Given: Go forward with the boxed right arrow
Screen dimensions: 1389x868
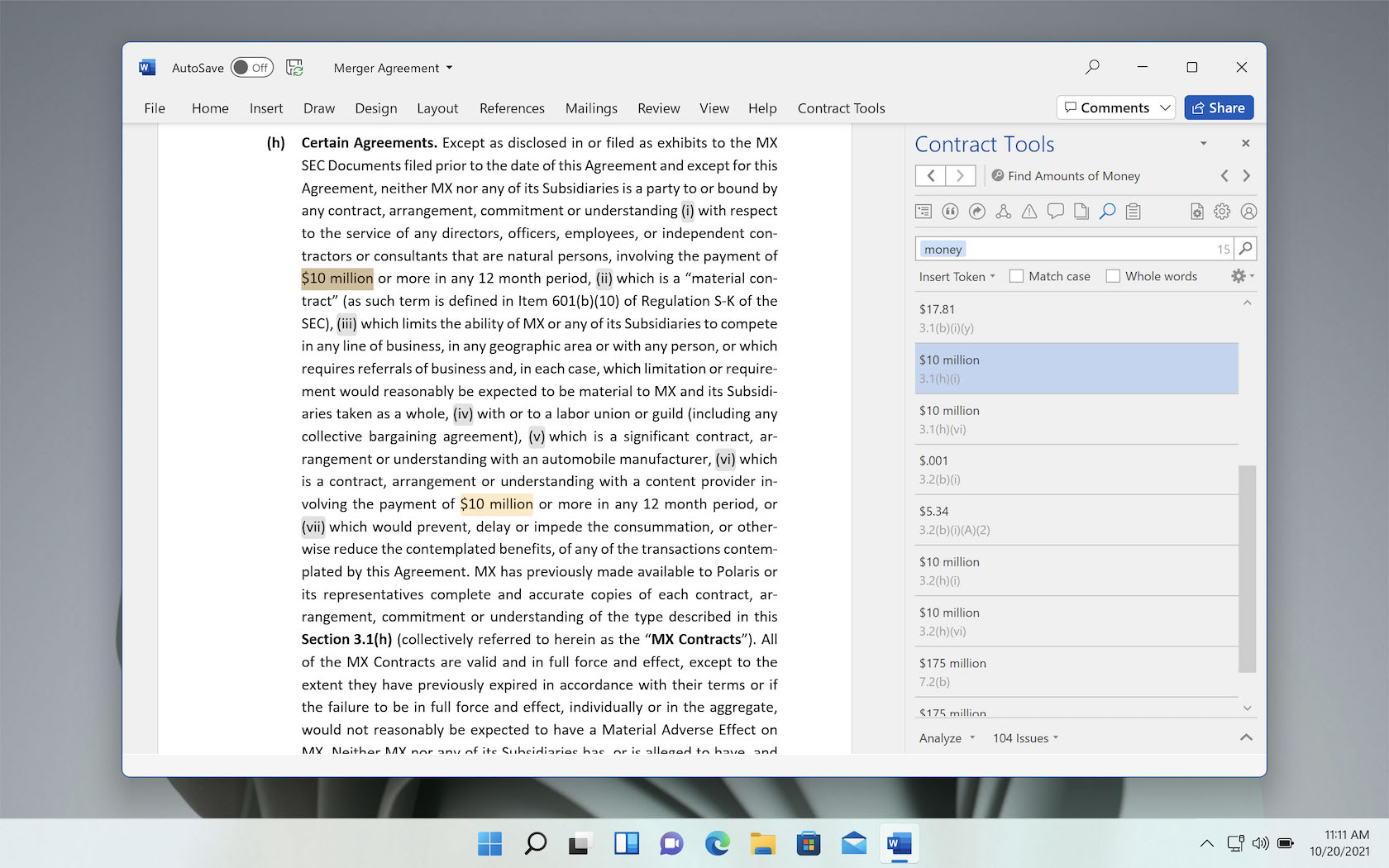Looking at the screenshot, I should tap(961, 175).
